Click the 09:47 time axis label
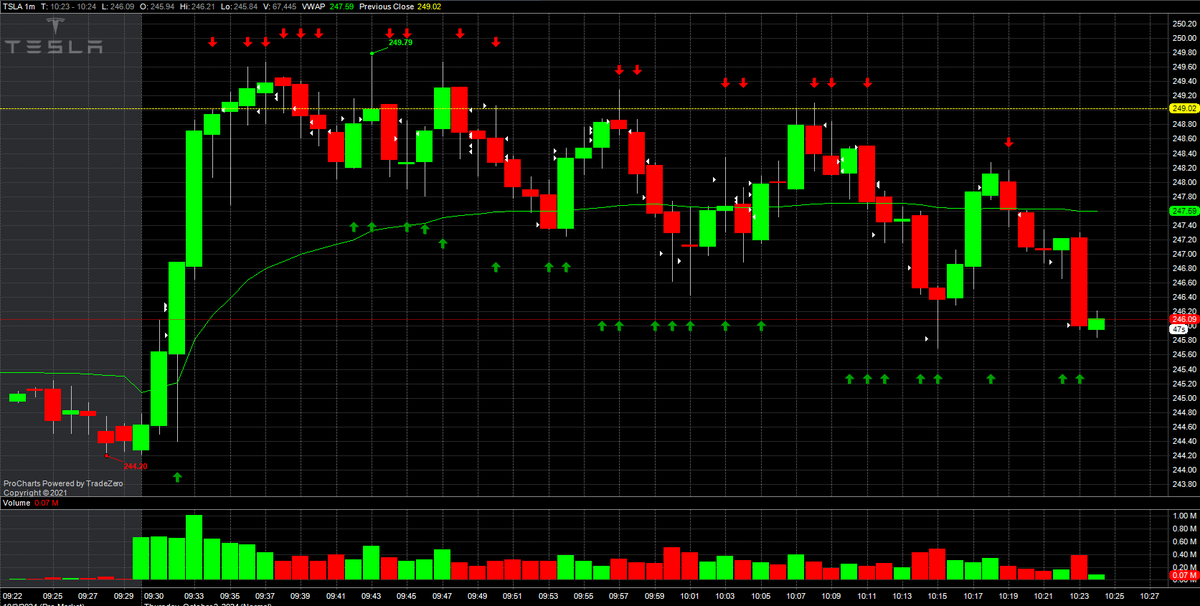The height and width of the screenshot is (606, 1200). pyautogui.click(x=442, y=596)
